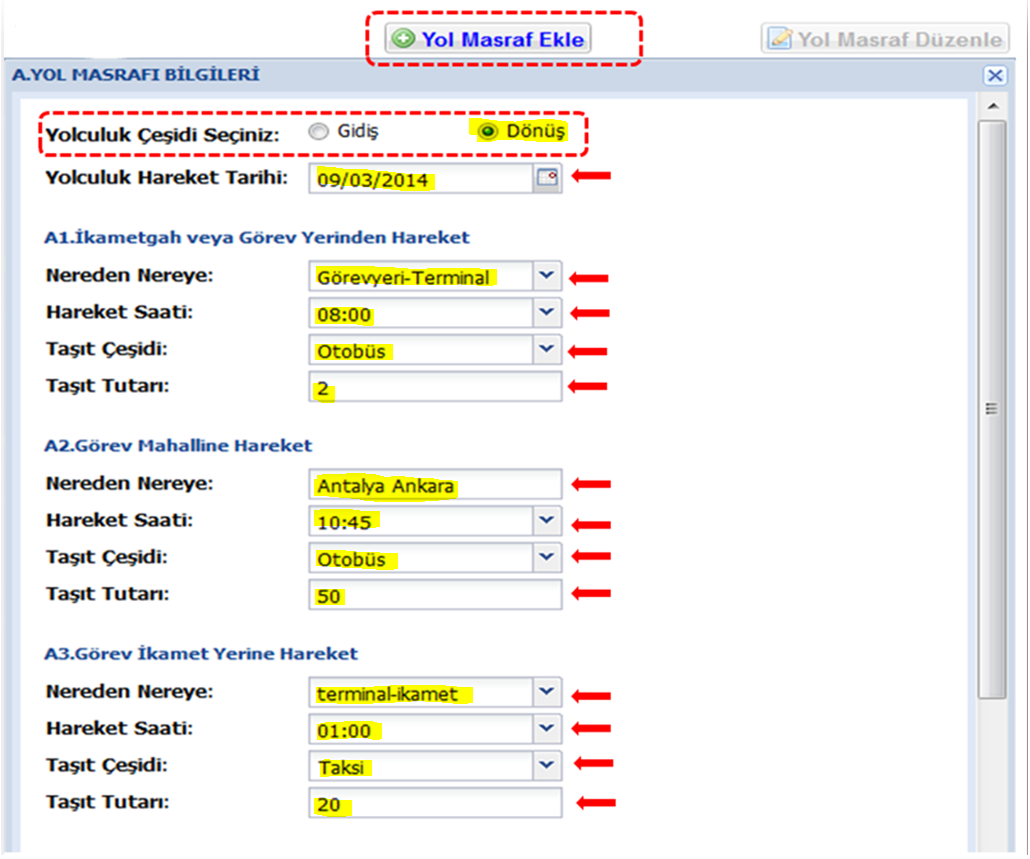Close the Yol Masrafı Bilgileri panel

[995, 76]
